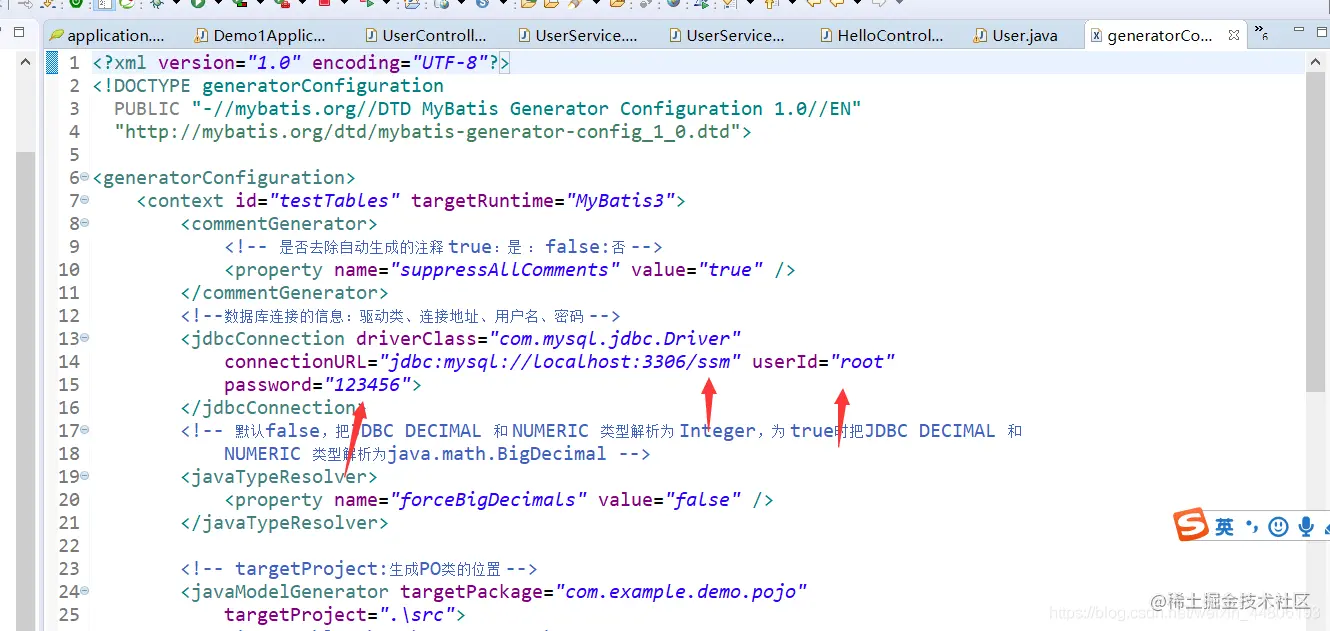Click the "testTables" context id value
This screenshot has width=1330, height=631.
(334, 201)
